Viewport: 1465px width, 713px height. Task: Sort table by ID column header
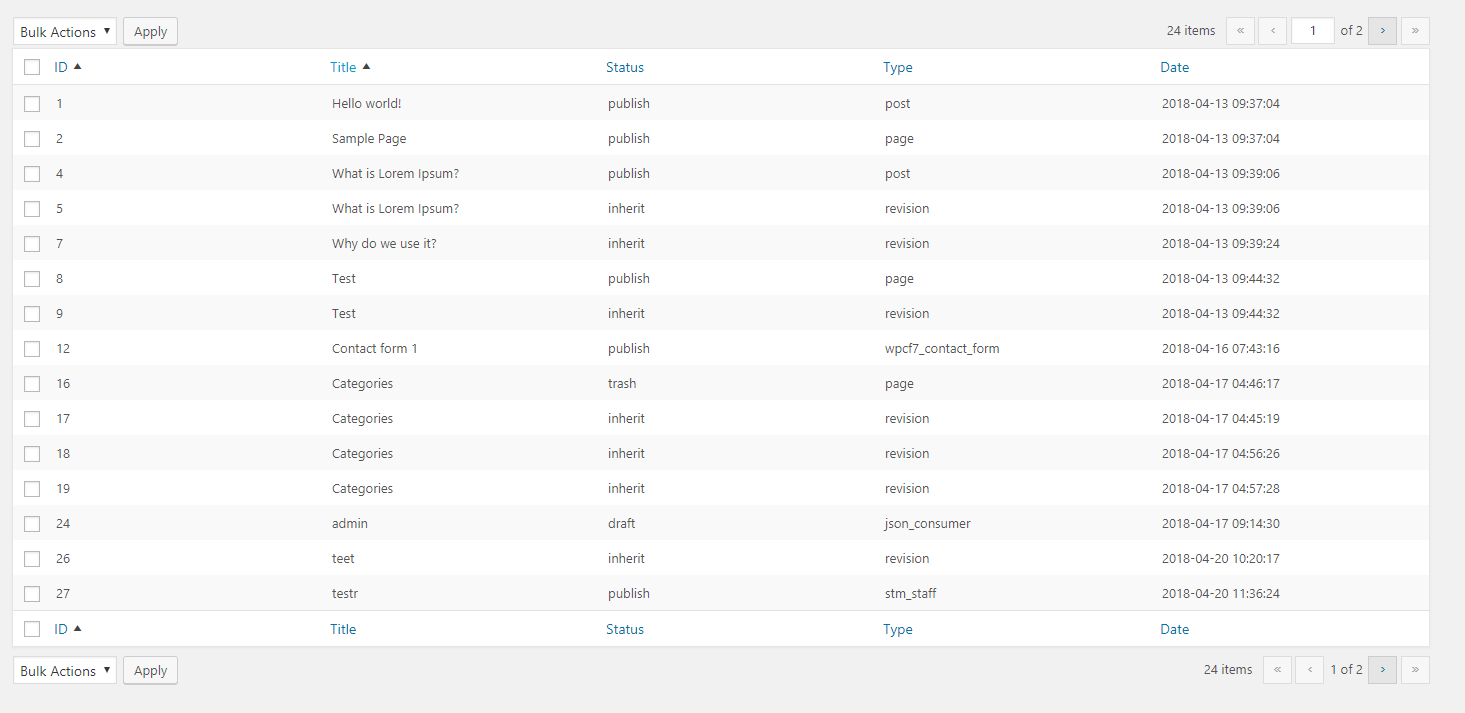61,67
